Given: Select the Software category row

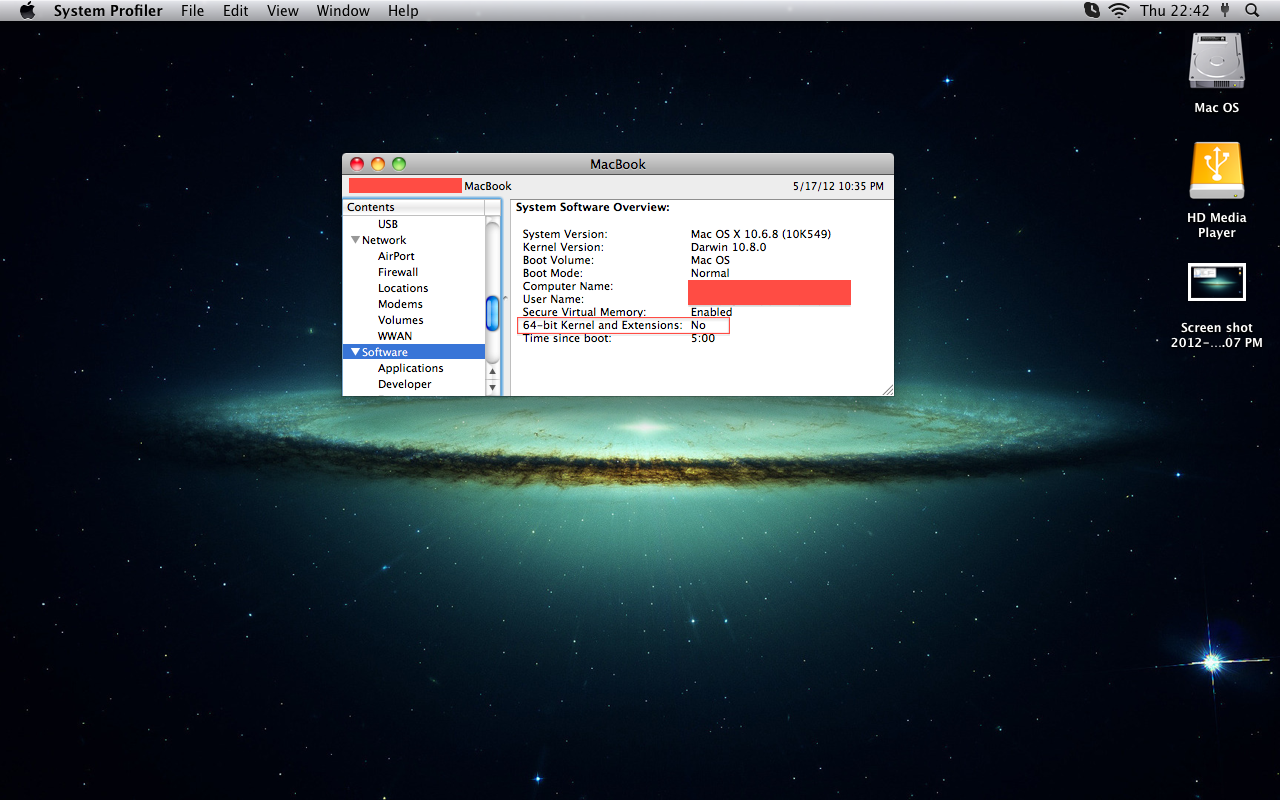Looking at the screenshot, I should coord(414,352).
